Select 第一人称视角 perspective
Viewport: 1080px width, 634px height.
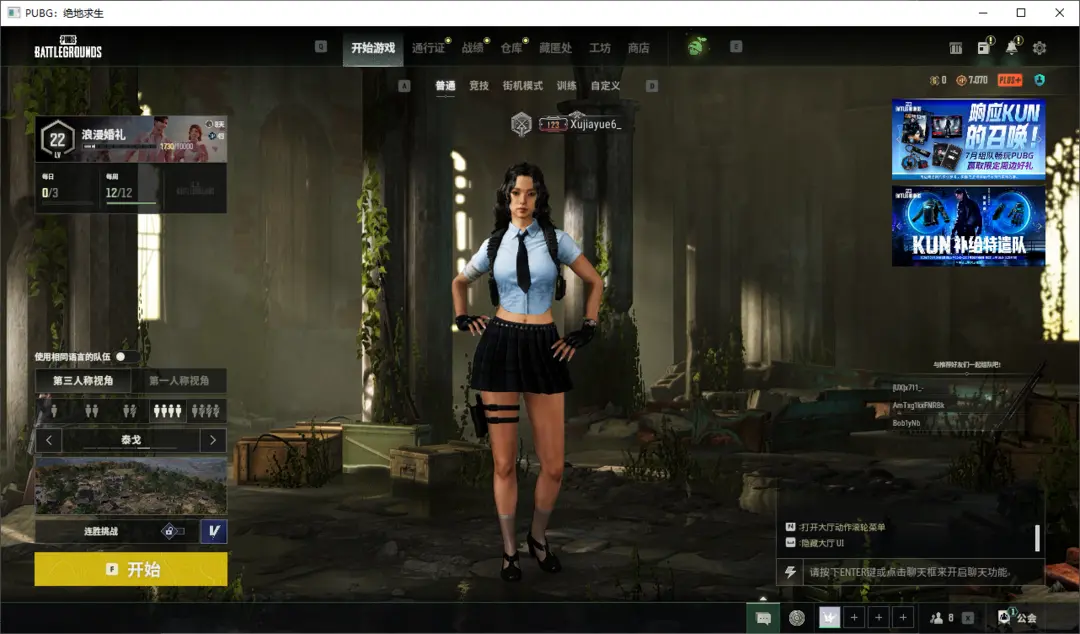point(179,380)
